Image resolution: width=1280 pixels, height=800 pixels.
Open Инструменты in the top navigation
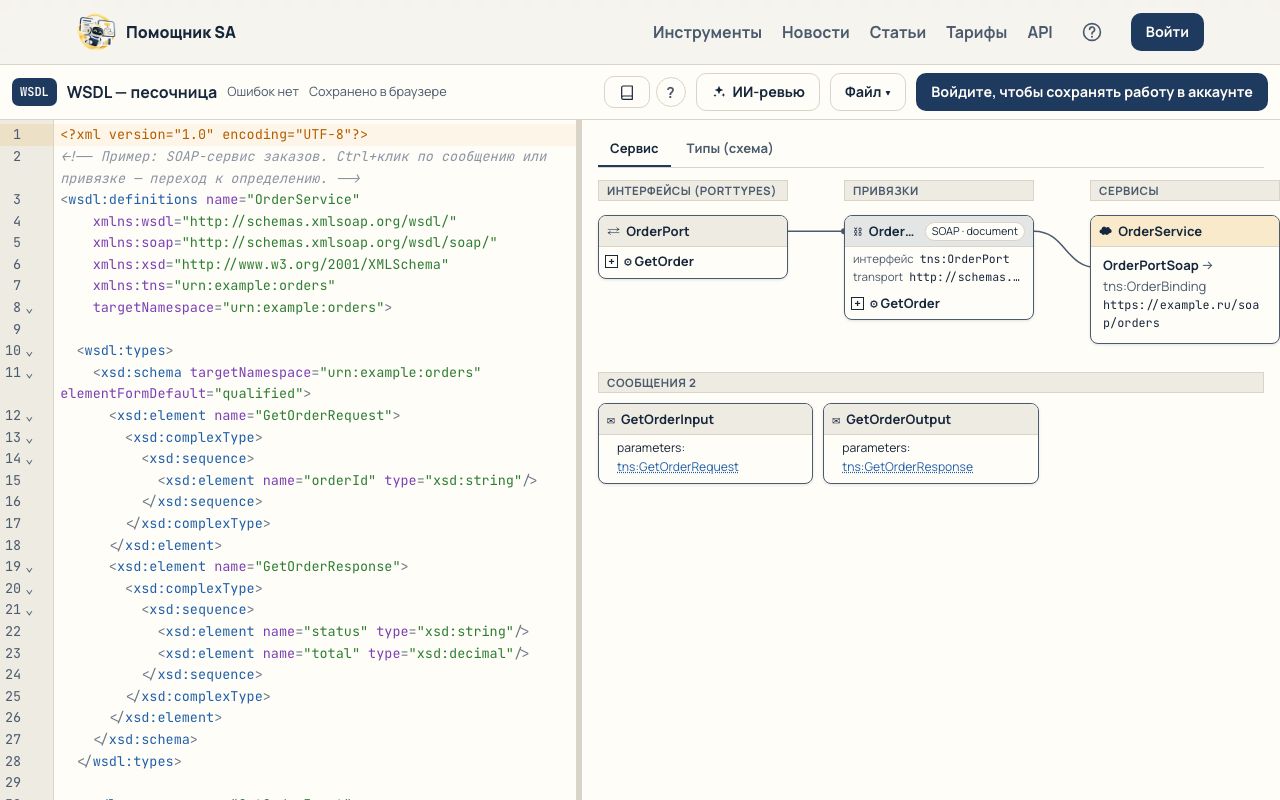pos(707,32)
